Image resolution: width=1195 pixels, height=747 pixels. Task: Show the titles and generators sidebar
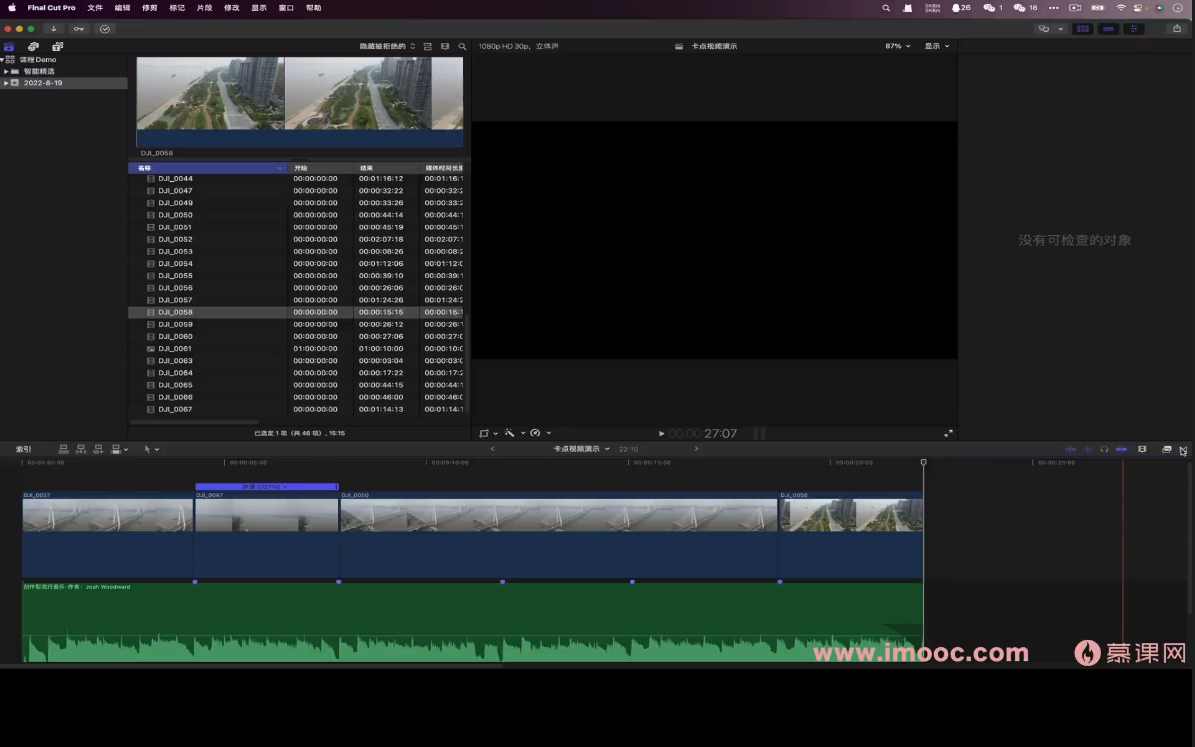pyautogui.click(x=57, y=46)
